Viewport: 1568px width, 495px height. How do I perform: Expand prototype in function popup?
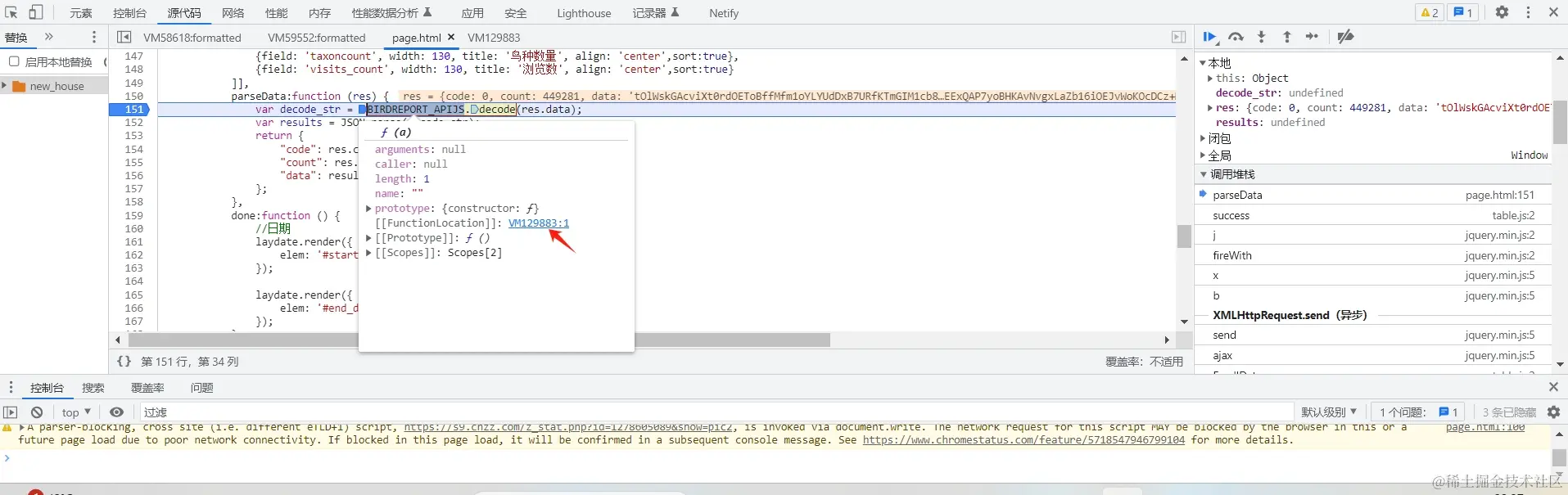click(368, 209)
